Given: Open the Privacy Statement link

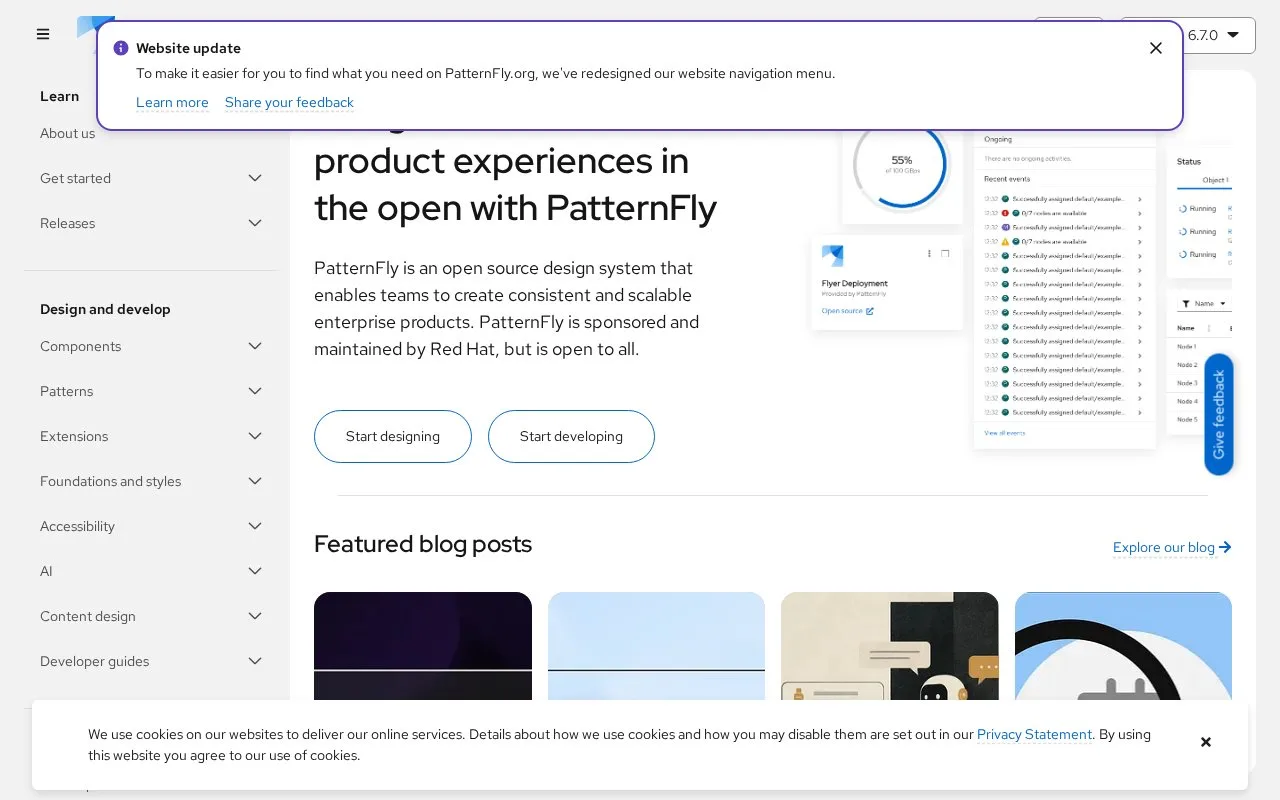Looking at the screenshot, I should (1034, 734).
